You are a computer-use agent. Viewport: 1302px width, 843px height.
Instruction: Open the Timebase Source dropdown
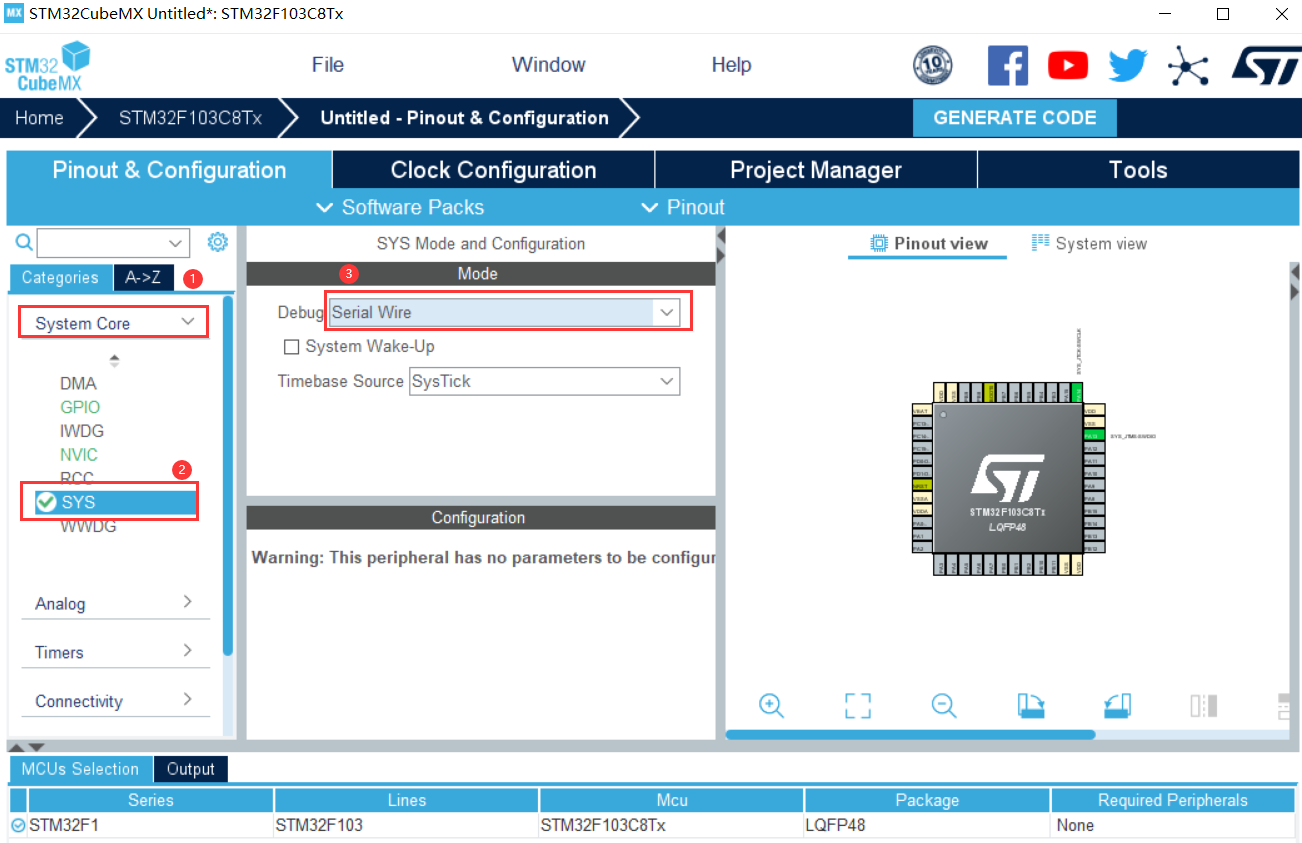pyautogui.click(x=666, y=381)
